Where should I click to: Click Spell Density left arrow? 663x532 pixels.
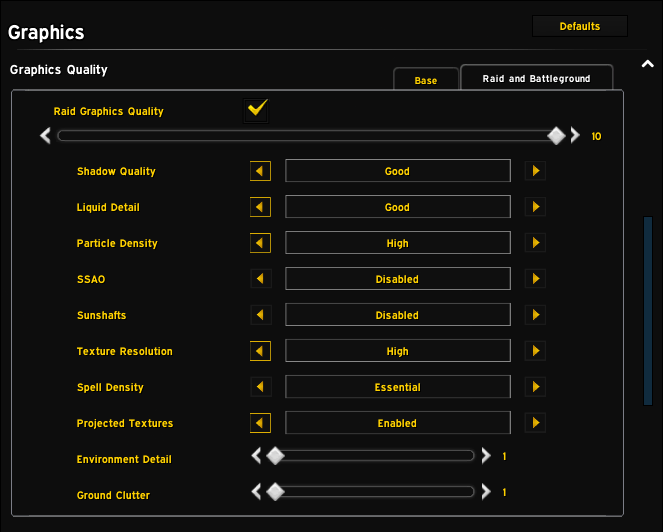click(x=260, y=387)
